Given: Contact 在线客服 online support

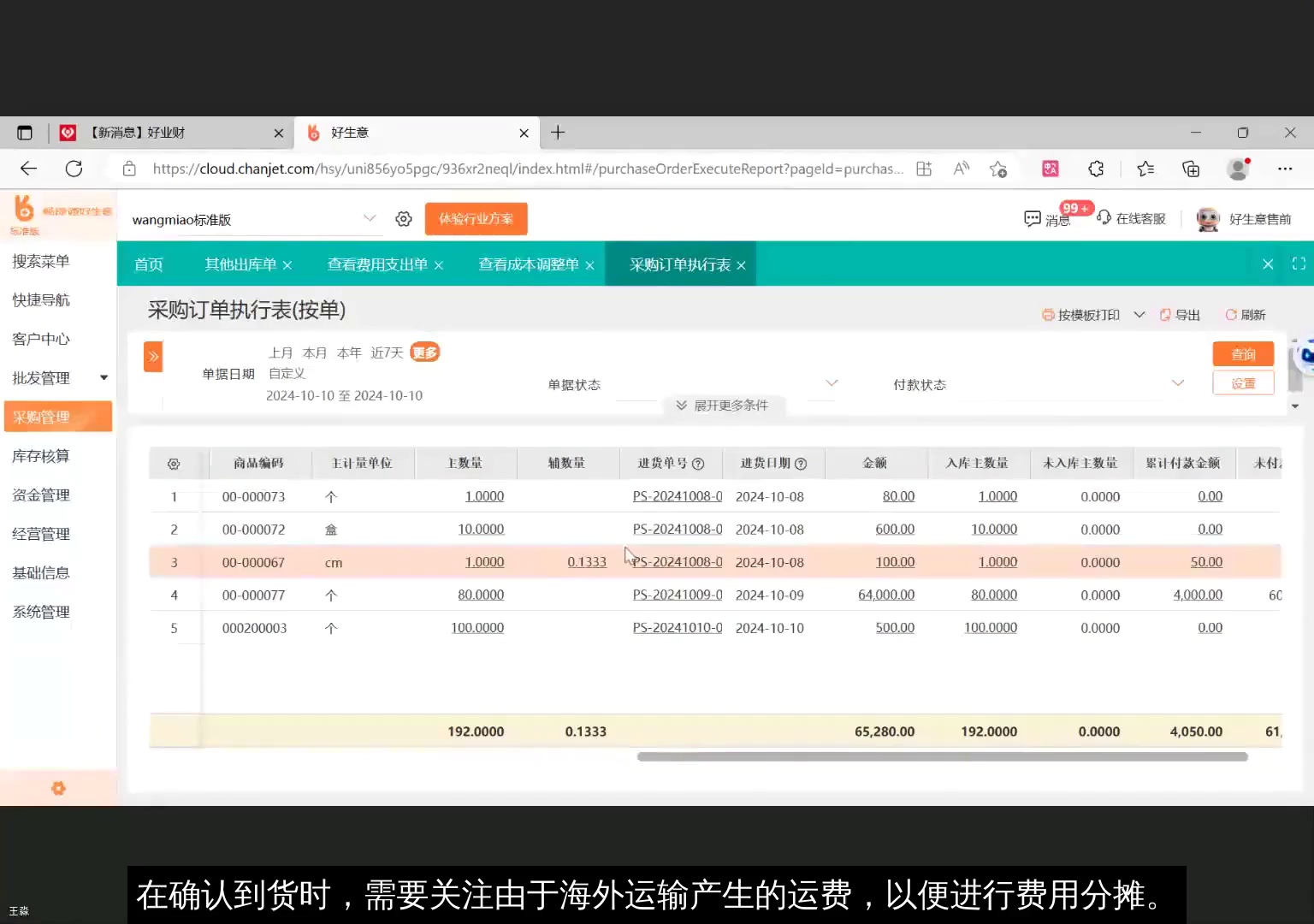Looking at the screenshot, I should [1131, 218].
